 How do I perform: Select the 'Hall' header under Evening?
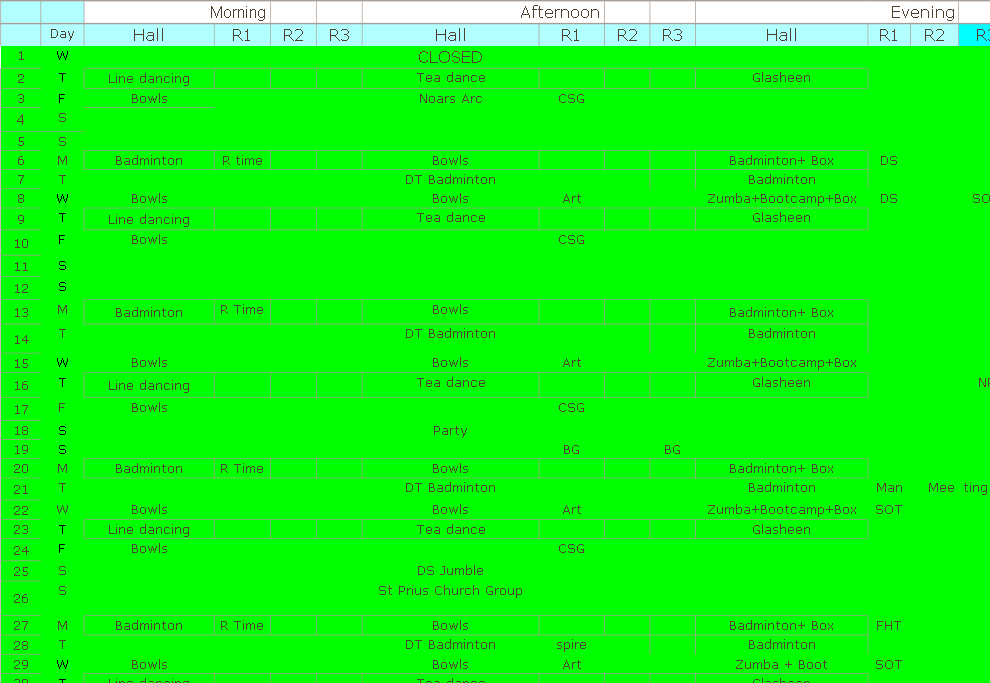(x=782, y=35)
